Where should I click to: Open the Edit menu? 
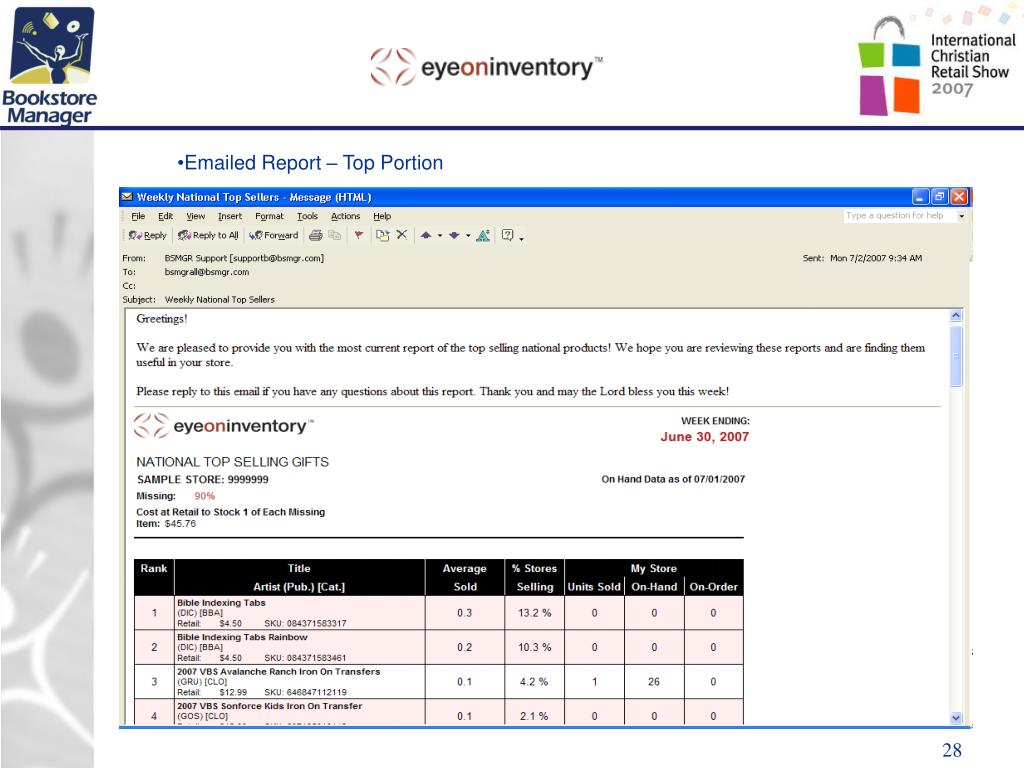coord(165,216)
